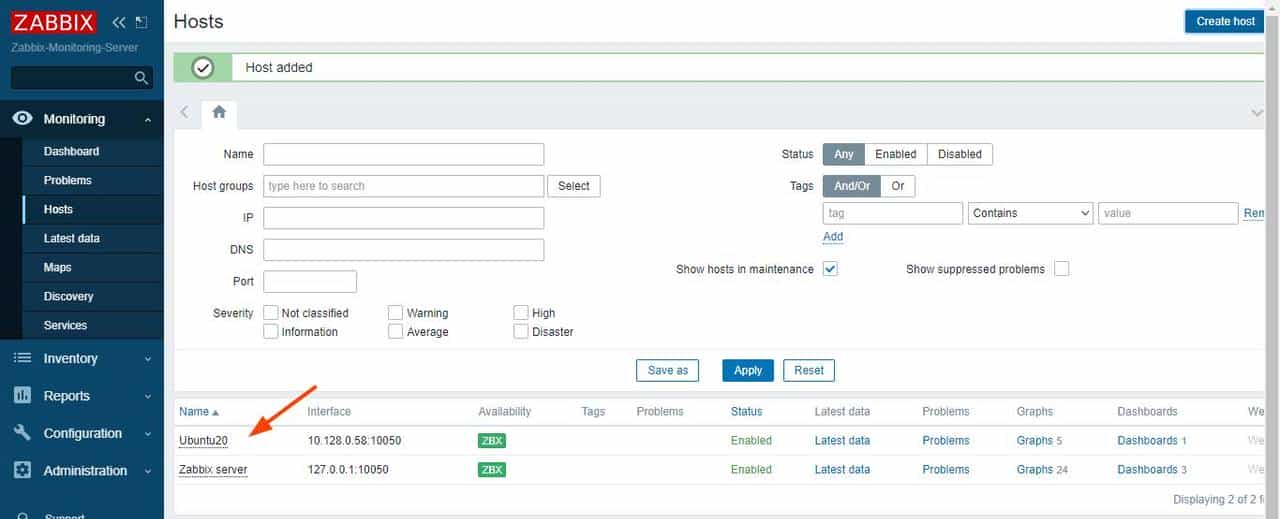Image resolution: width=1280 pixels, height=519 pixels.
Task: Open the Zabbix server host link
Action: click(x=213, y=470)
